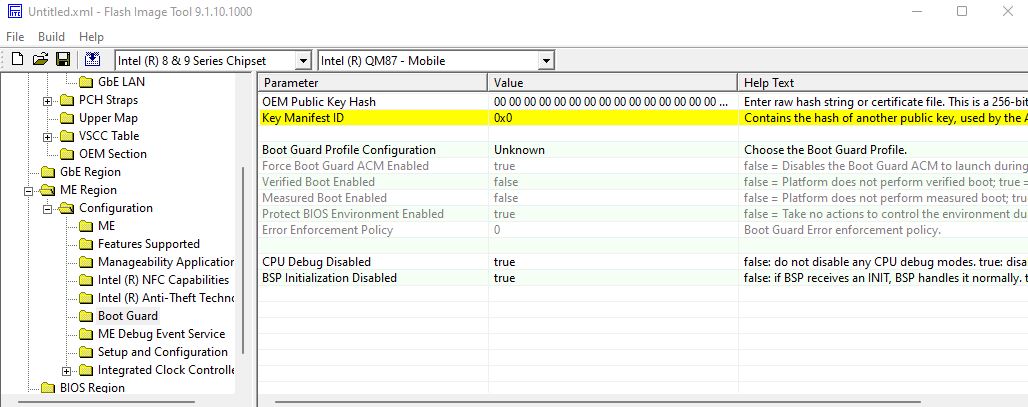Click the Value column header
The width and height of the screenshot is (1028, 407).
[x=612, y=83]
